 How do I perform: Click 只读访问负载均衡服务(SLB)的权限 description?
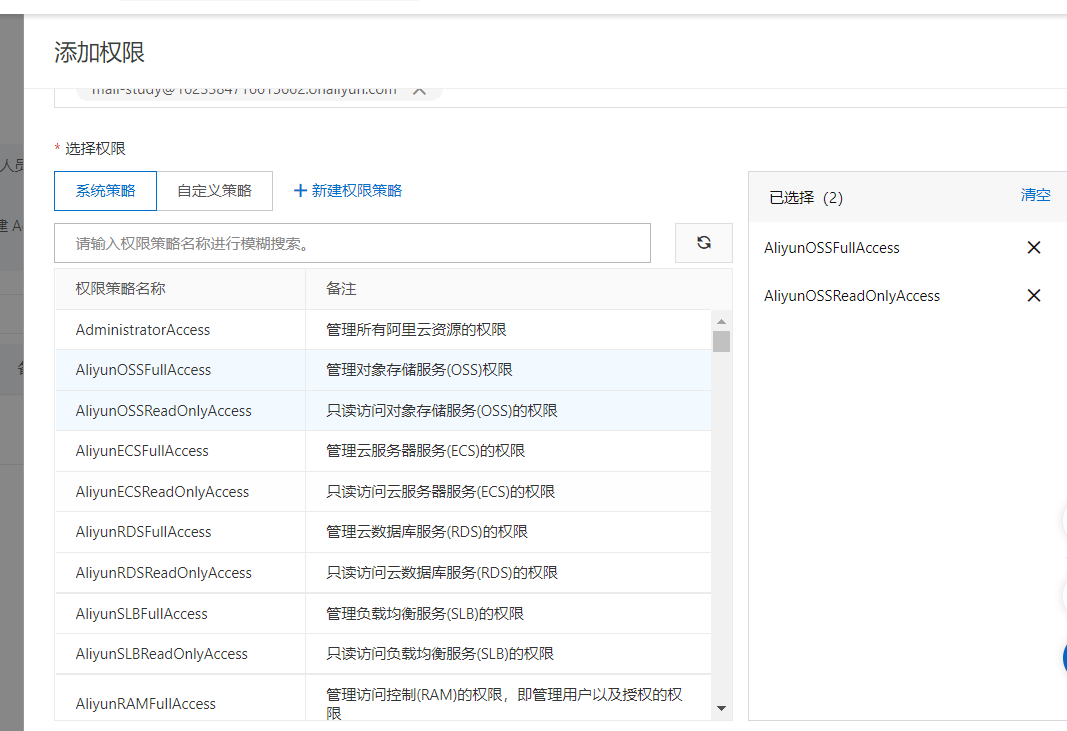pyautogui.click(x=440, y=653)
